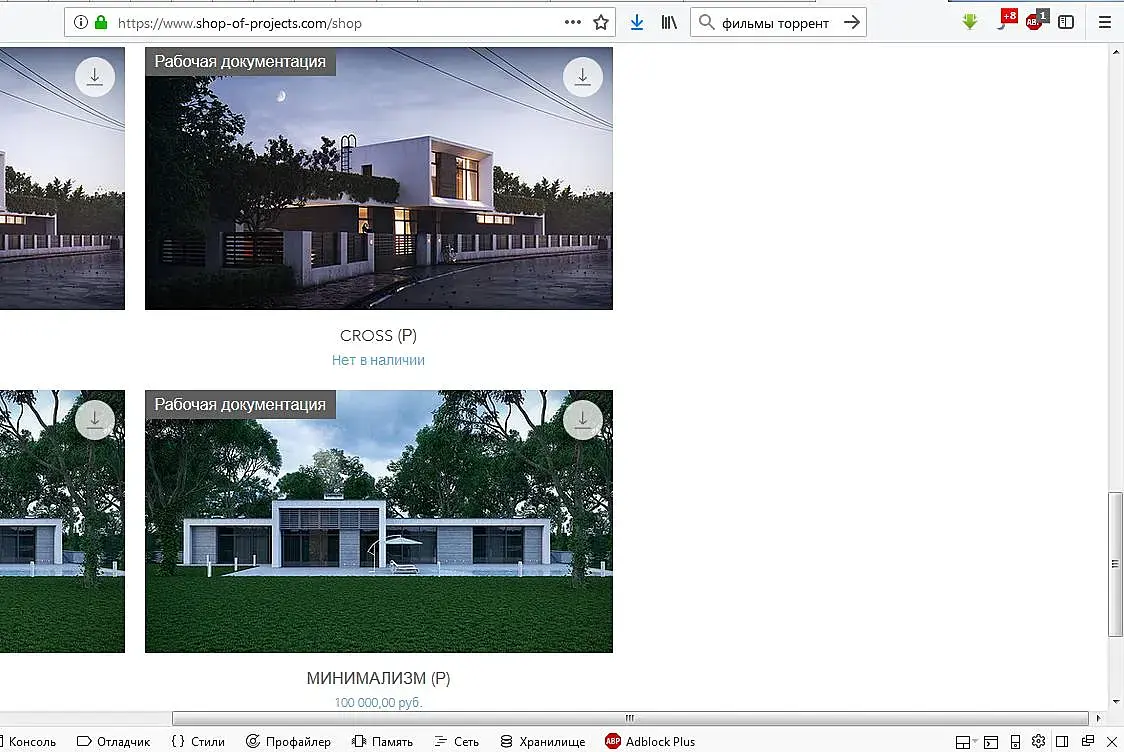Open the Adblock Plus toolbar icon

tap(1037, 19)
